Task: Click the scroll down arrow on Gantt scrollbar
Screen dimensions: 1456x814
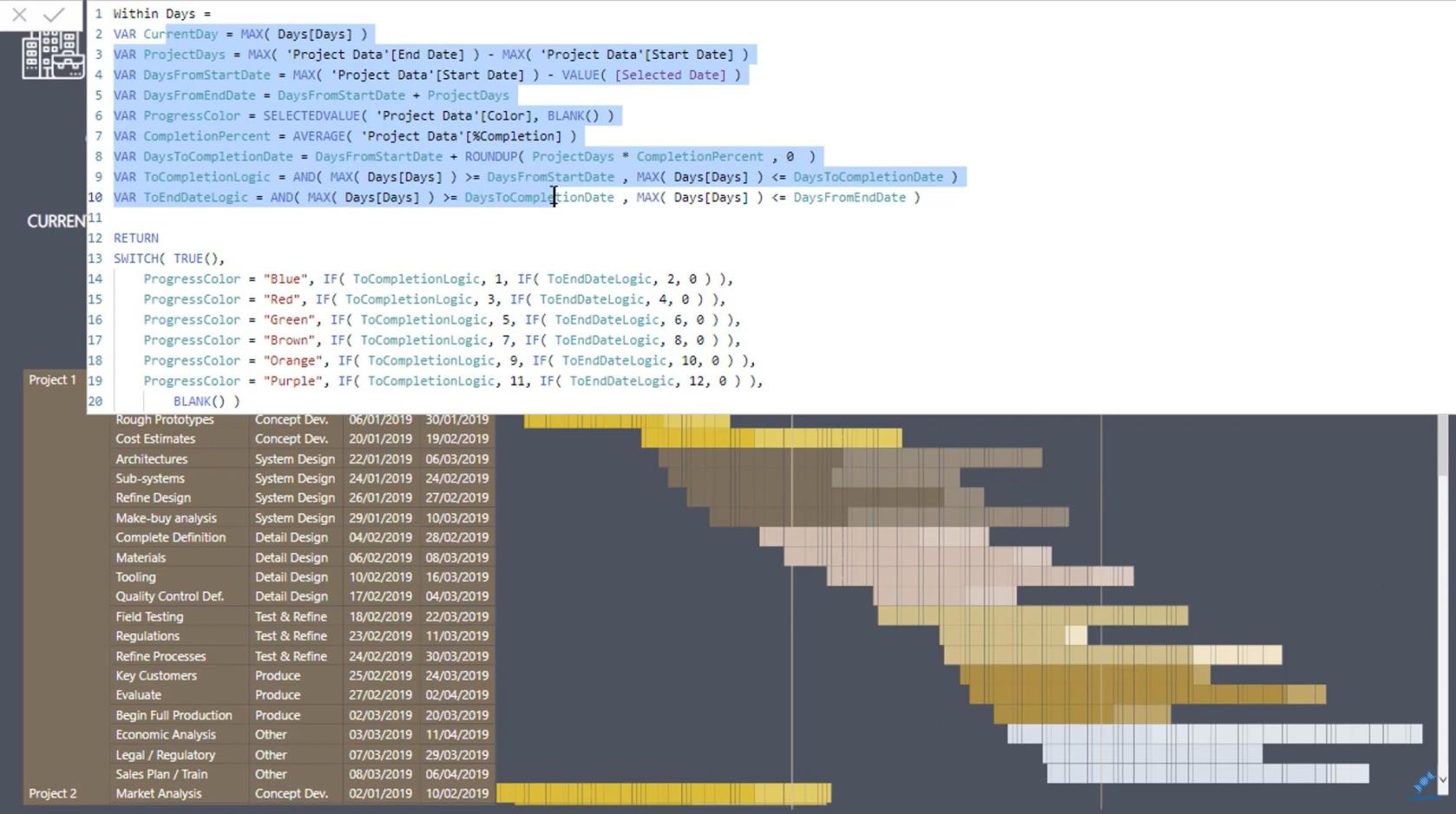Action: tap(1443, 780)
